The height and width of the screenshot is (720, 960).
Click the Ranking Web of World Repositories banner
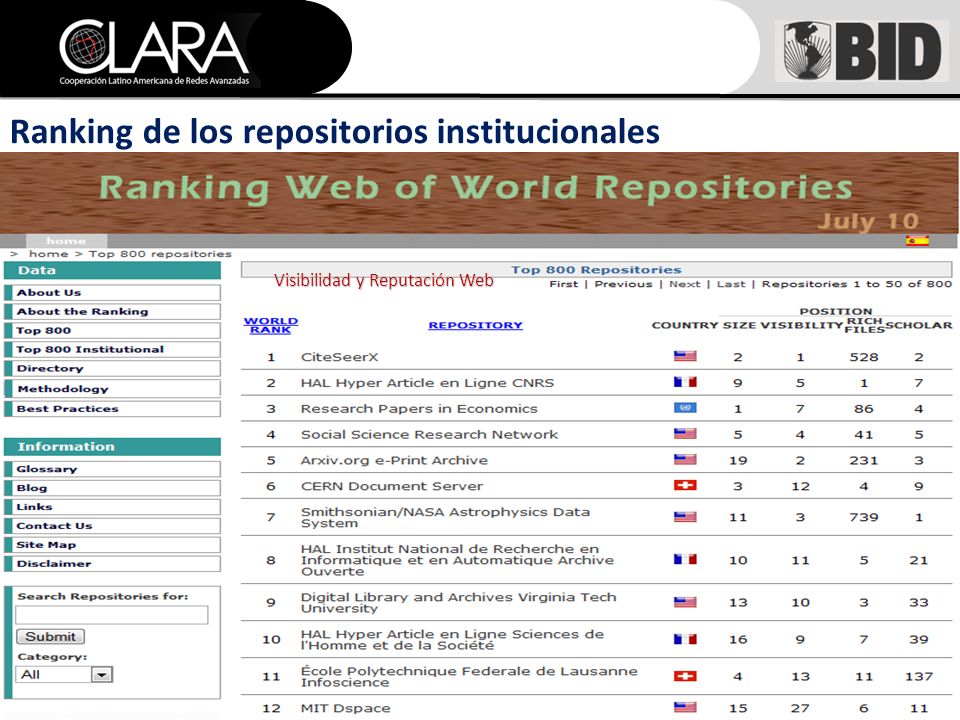479,193
